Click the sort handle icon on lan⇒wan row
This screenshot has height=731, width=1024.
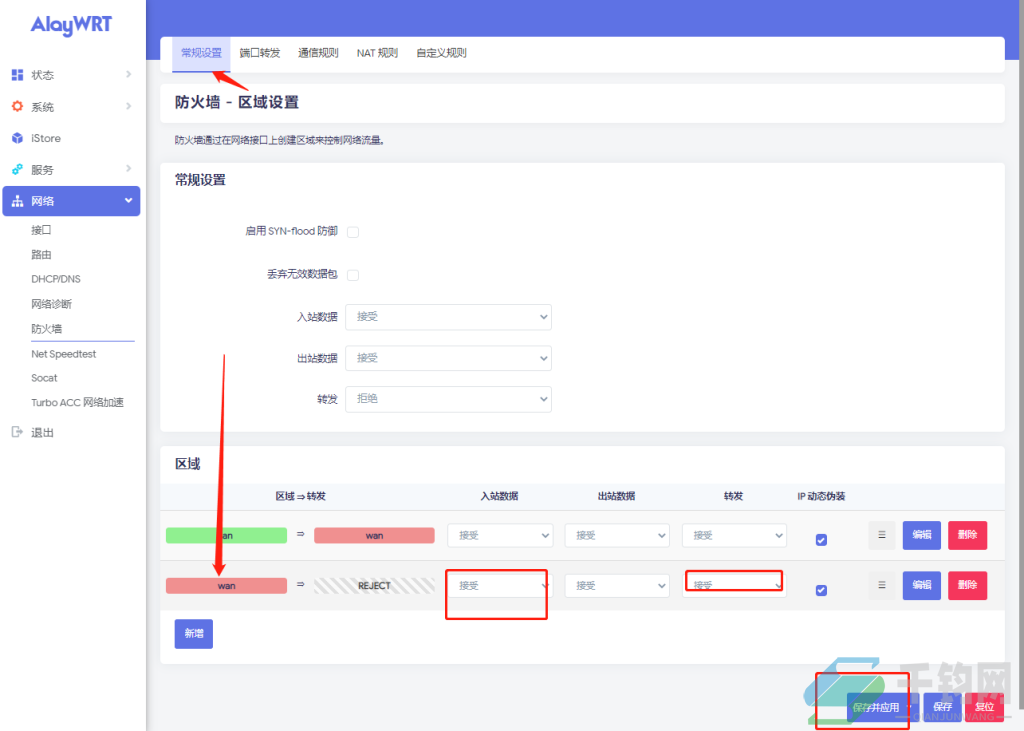pos(881,535)
